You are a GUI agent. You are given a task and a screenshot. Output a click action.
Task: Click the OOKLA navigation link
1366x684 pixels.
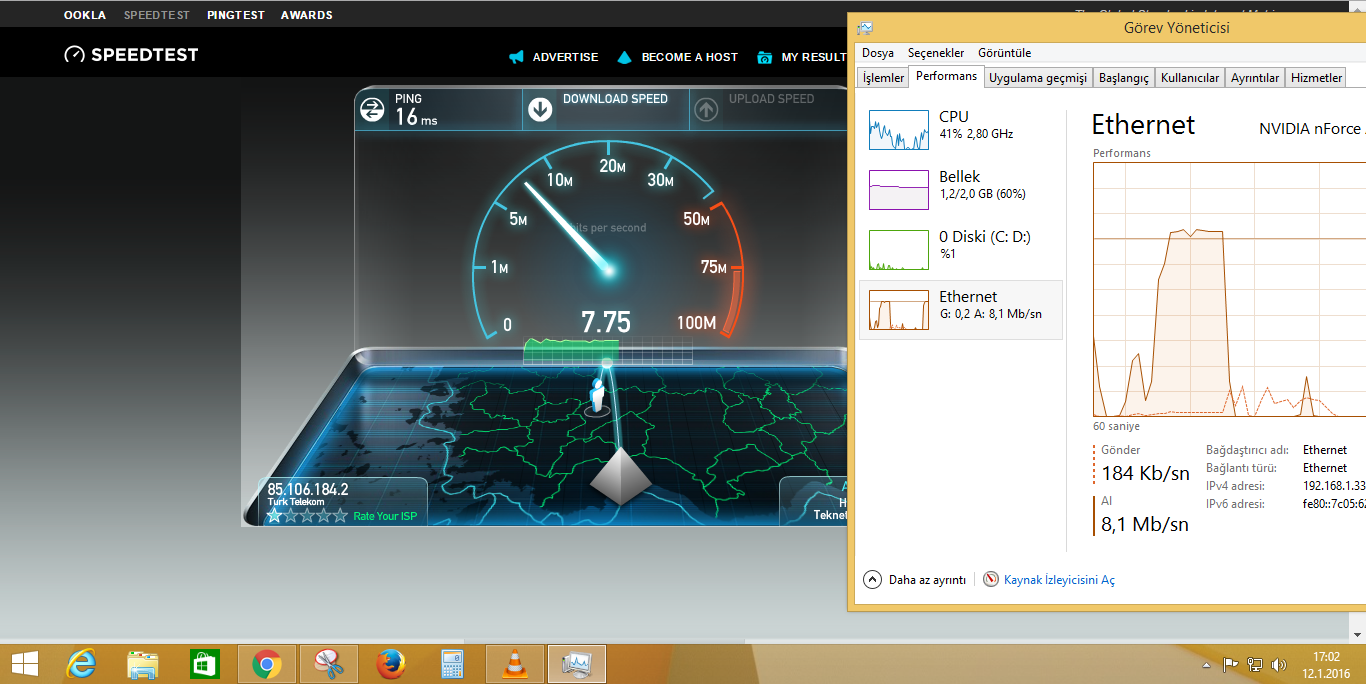[85, 15]
